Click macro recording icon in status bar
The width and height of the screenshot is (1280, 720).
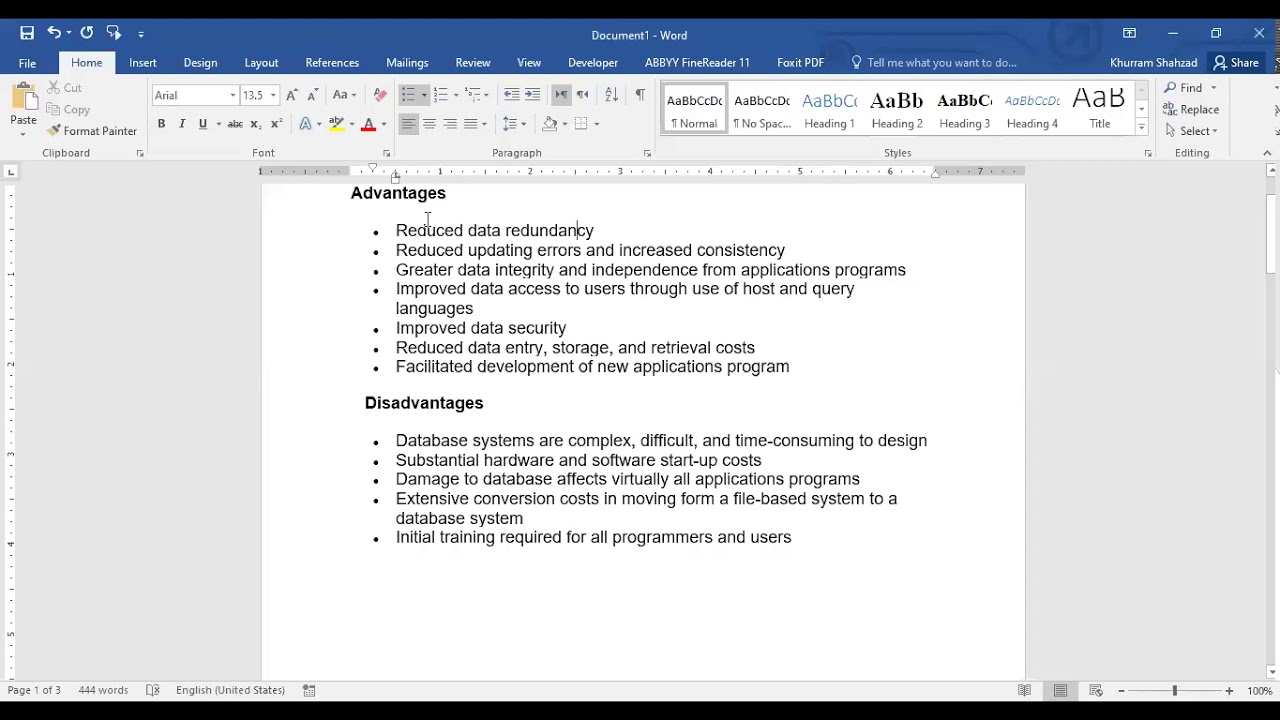[309, 690]
